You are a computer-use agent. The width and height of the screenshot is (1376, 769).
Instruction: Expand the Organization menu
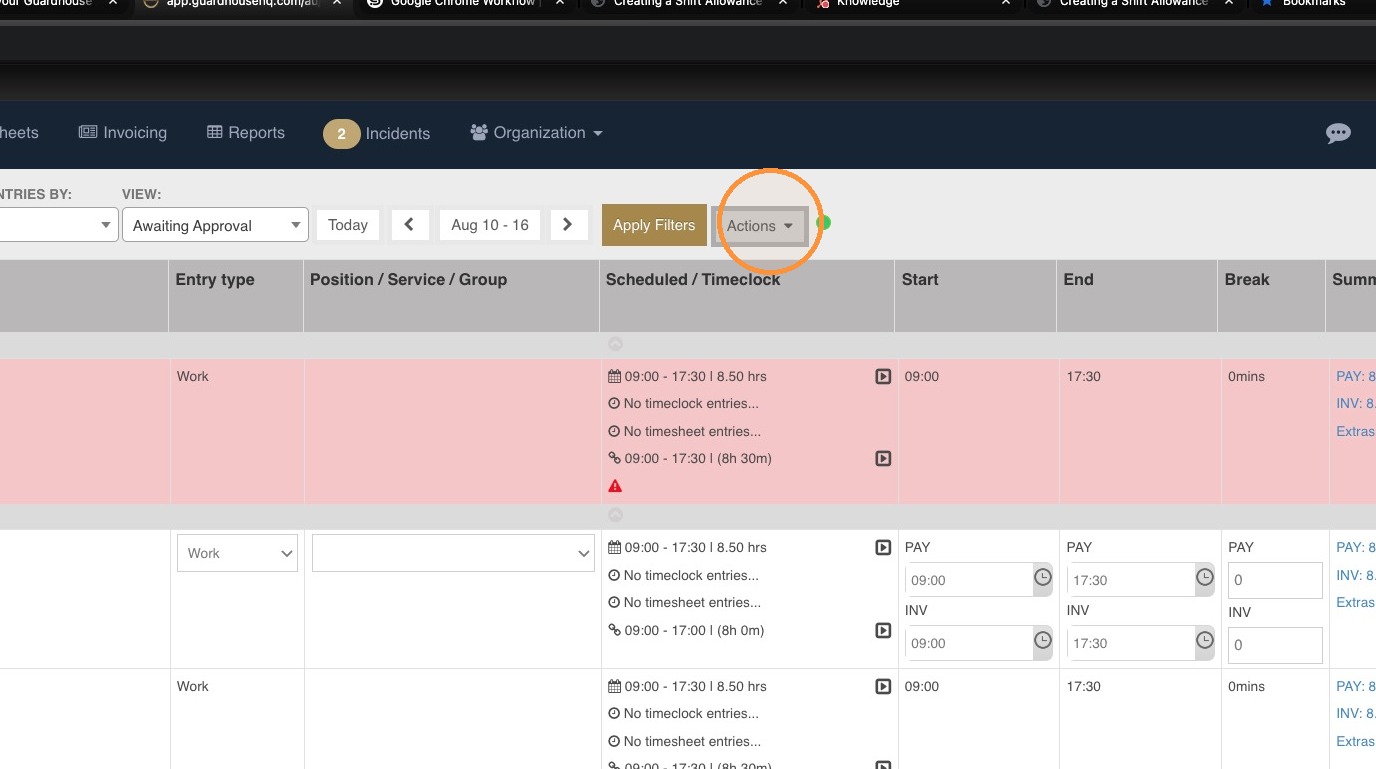click(x=536, y=132)
